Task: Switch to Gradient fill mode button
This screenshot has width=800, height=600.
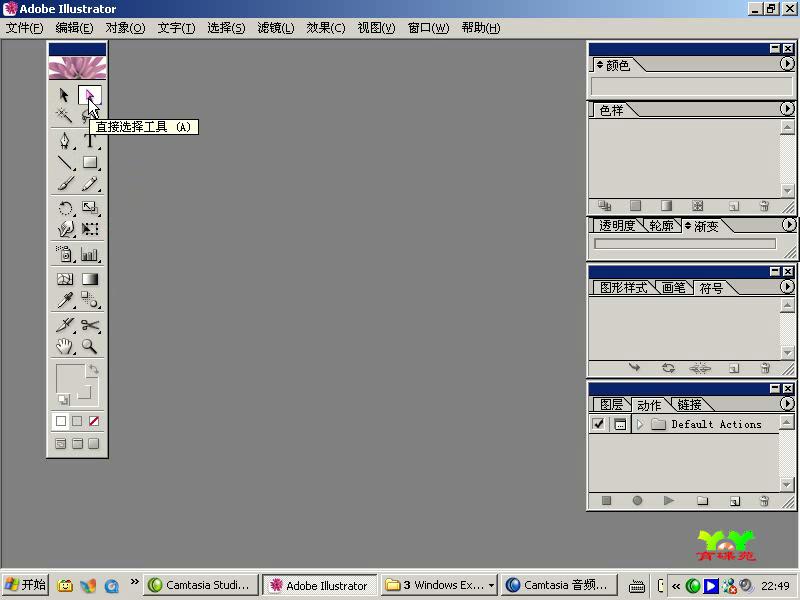Action: click(77, 421)
